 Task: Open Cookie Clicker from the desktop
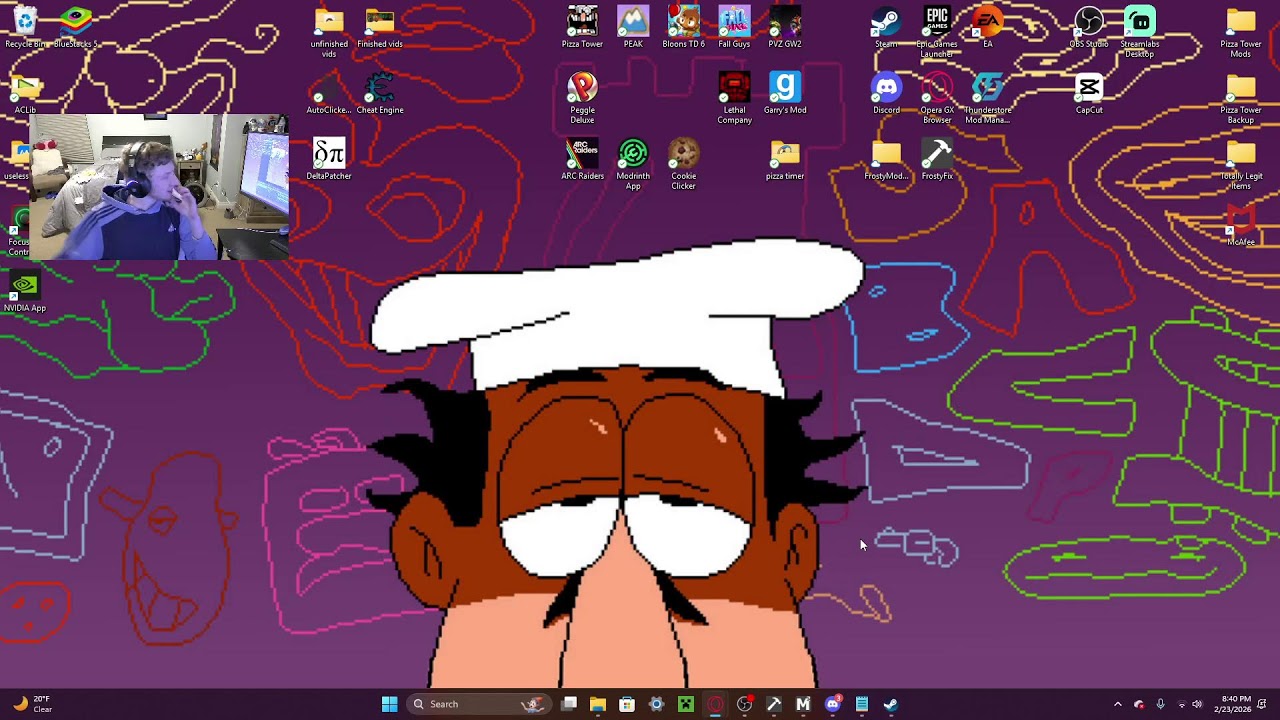click(x=684, y=164)
